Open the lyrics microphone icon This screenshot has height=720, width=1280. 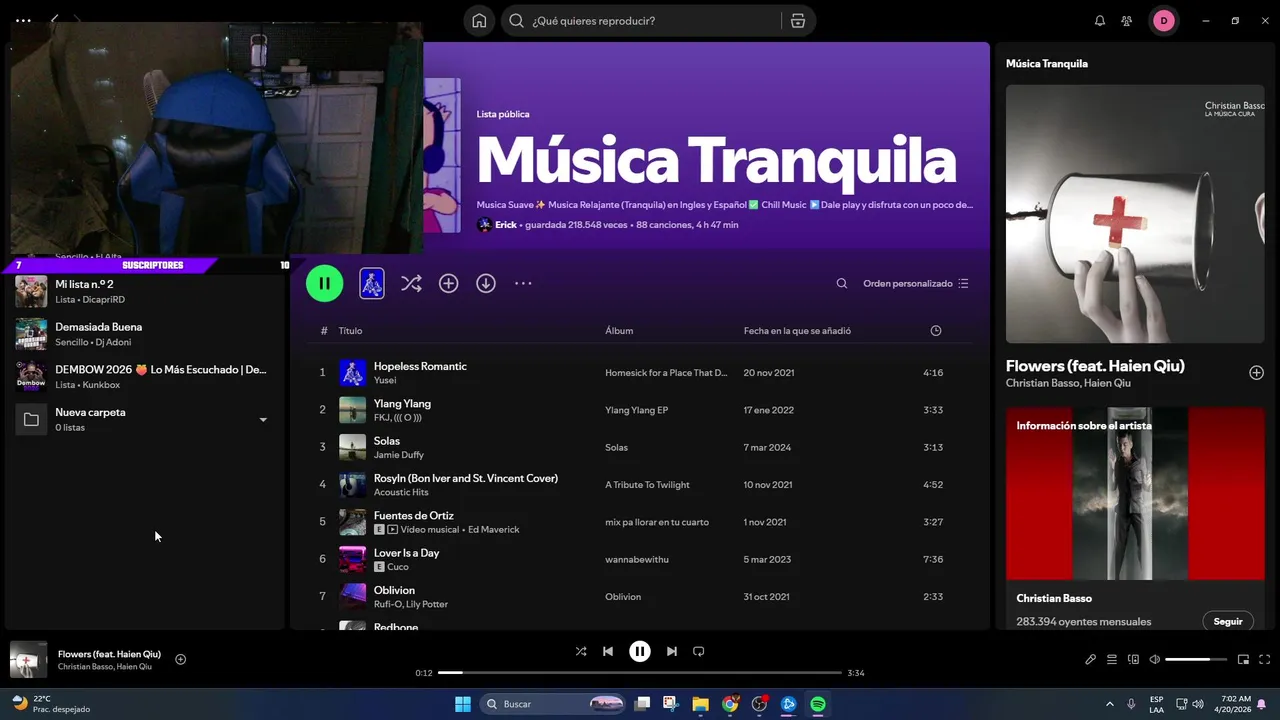tap(1091, 659)
